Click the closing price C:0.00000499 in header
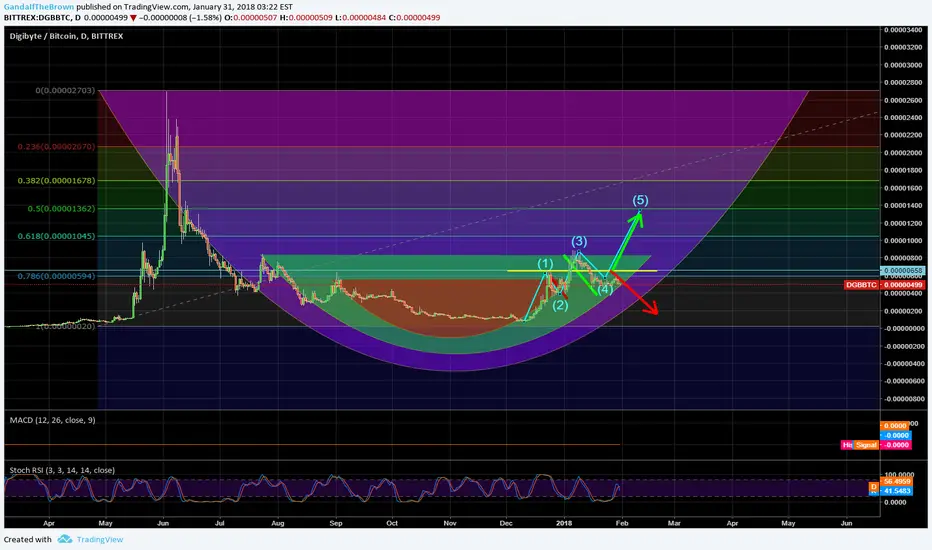 click(x=414, y=18)
